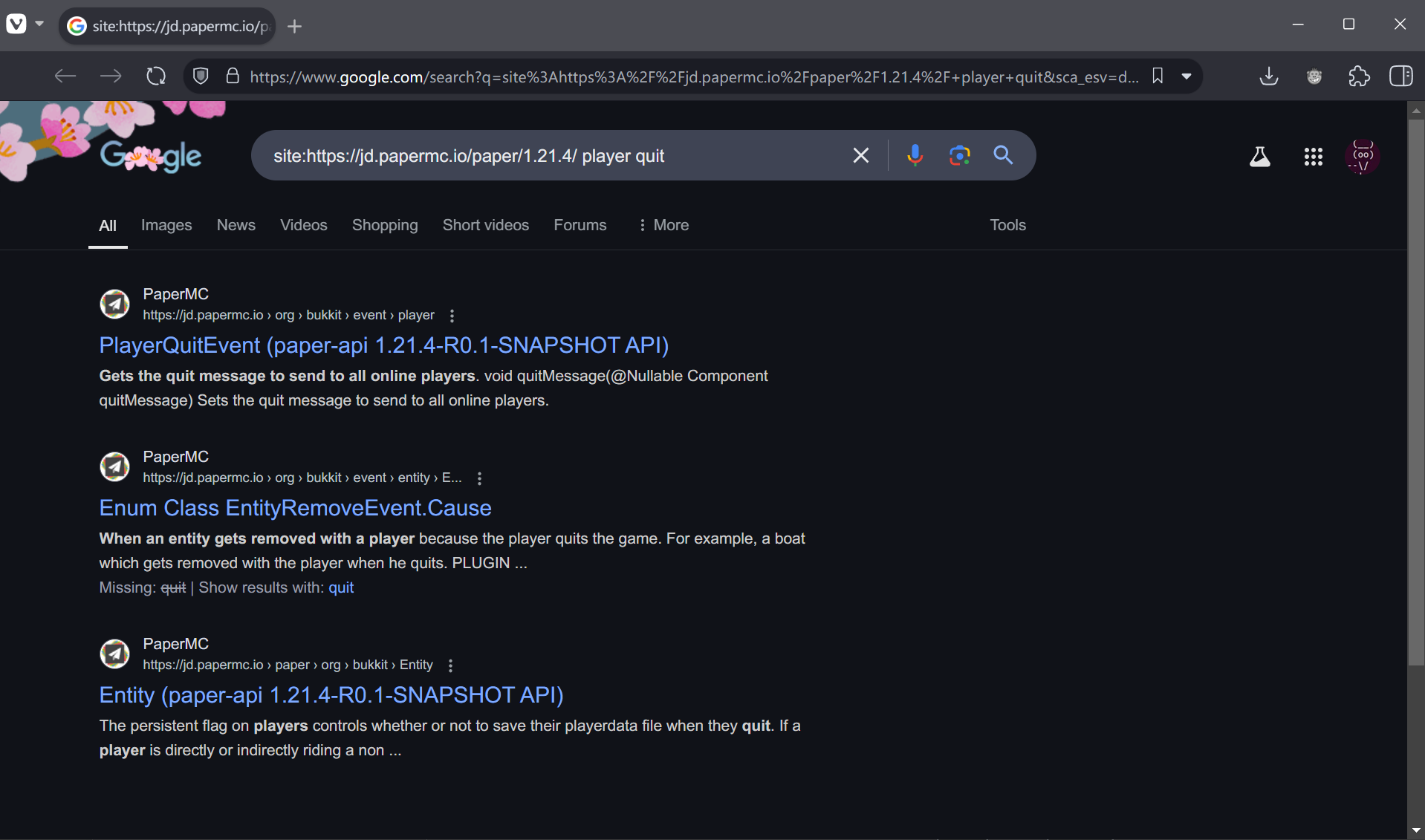
Task: Clear the search box text
Action: pos(860,155)
